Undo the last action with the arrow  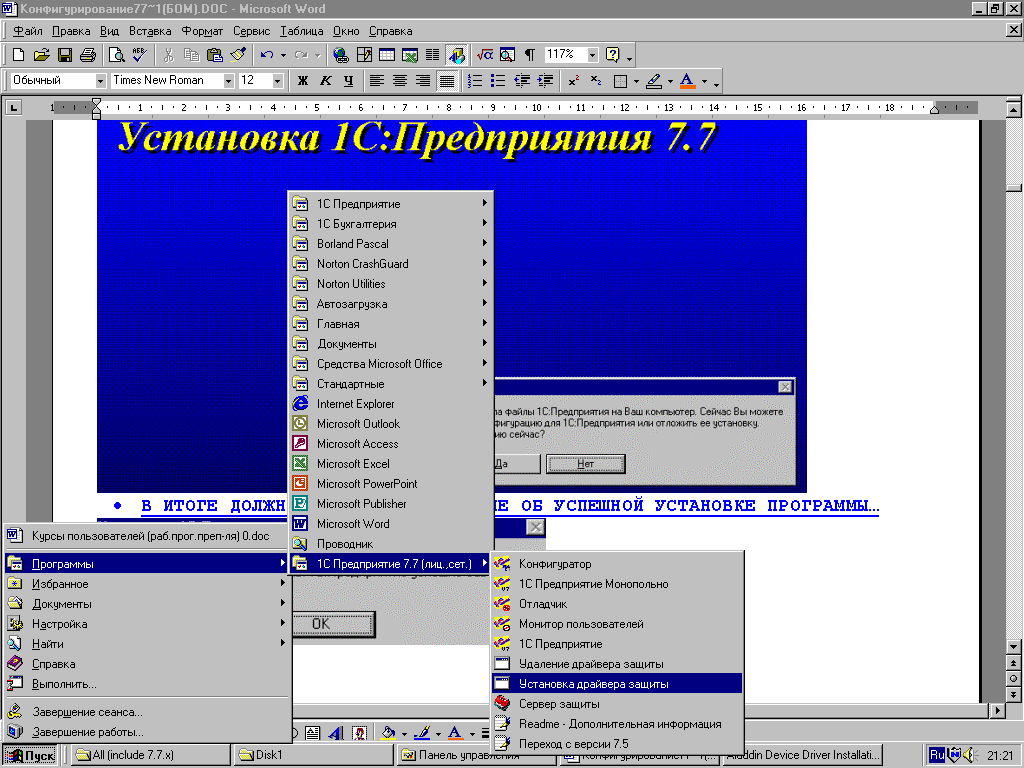click(x=266, y=55)
